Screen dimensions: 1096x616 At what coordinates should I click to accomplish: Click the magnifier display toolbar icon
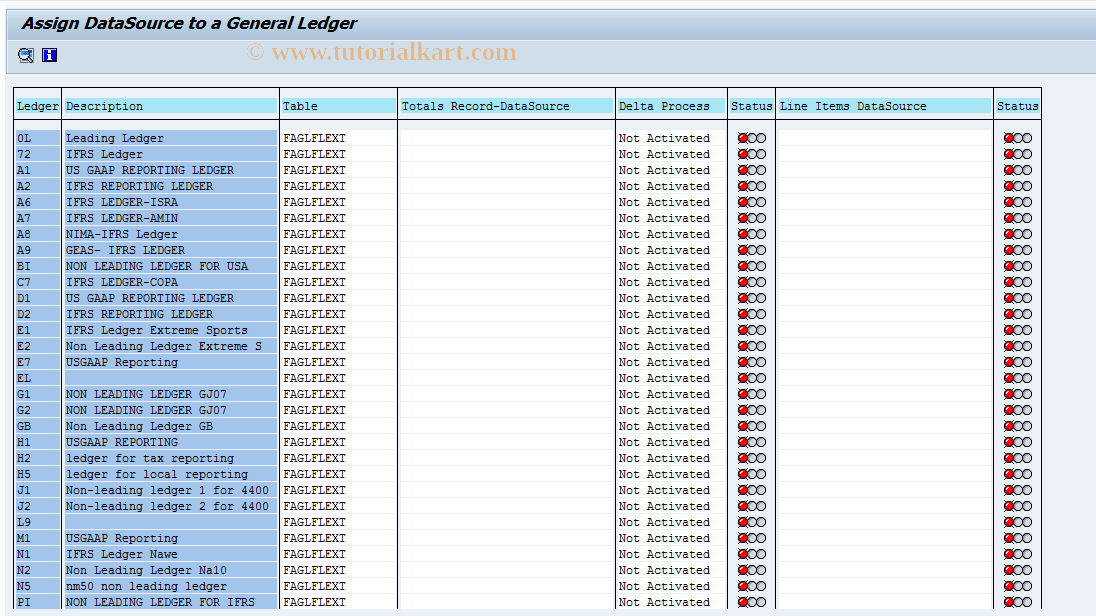pos(25,55)
